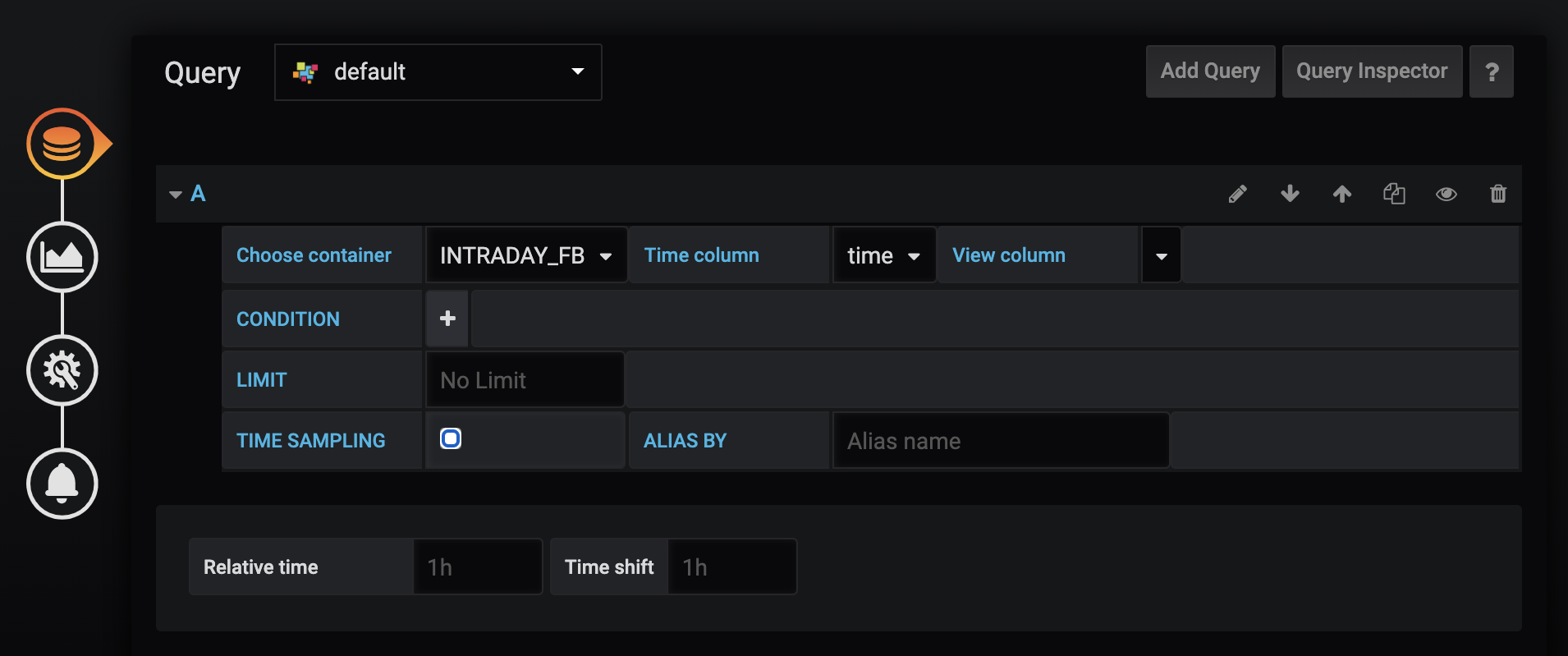This screenshot has width=1568, height=656.
Task: Open the View column dropdown arrow
Action: [1161, 255]
